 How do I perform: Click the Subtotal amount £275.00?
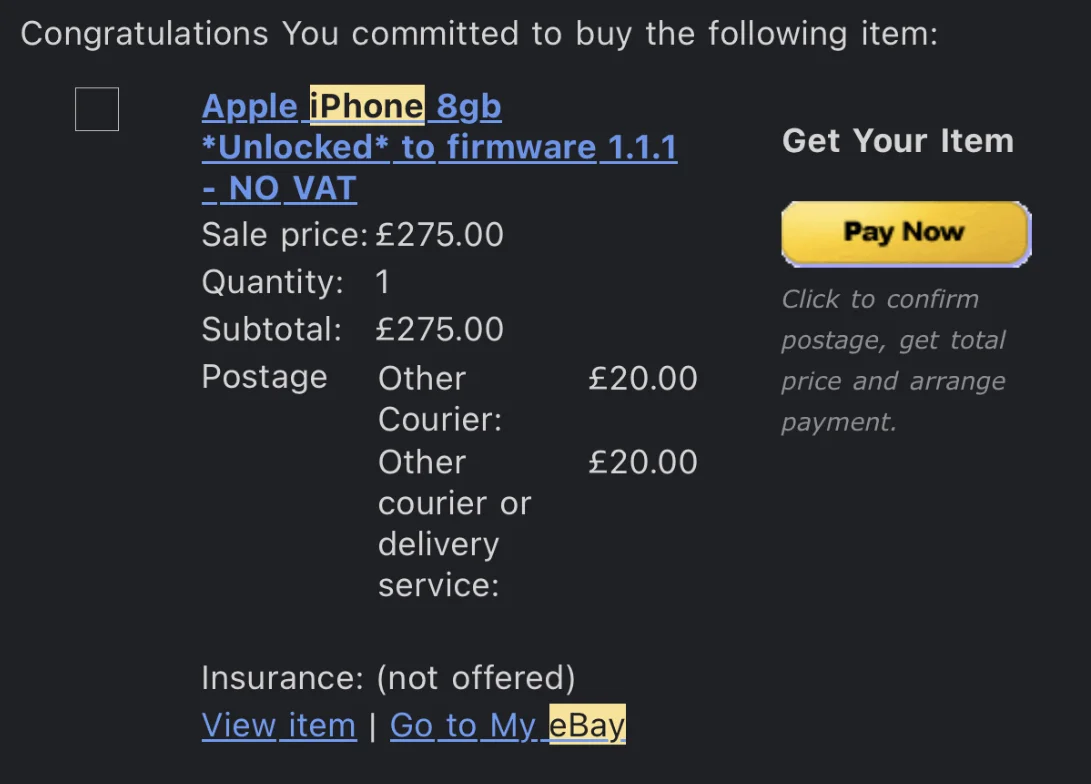click(439, 329)
